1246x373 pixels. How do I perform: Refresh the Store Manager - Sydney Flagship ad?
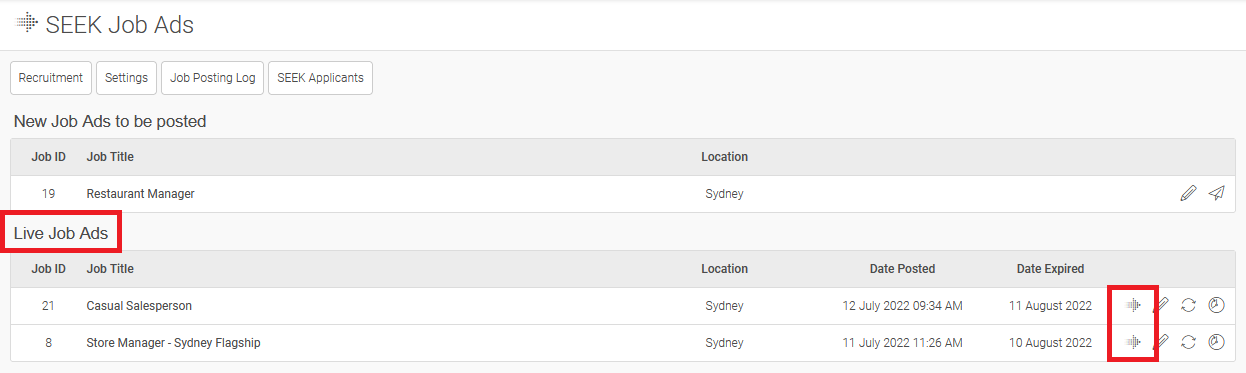[x=1188, y=343]
